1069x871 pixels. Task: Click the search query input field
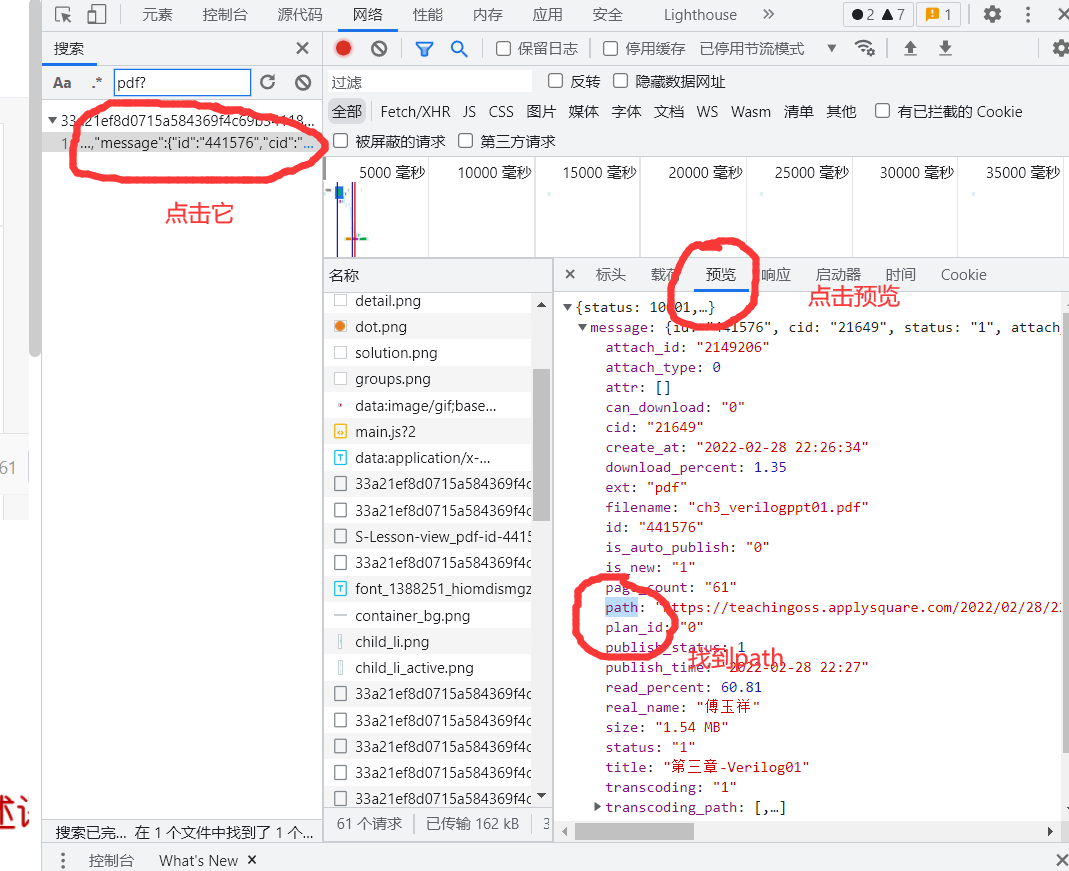(182, 82)
